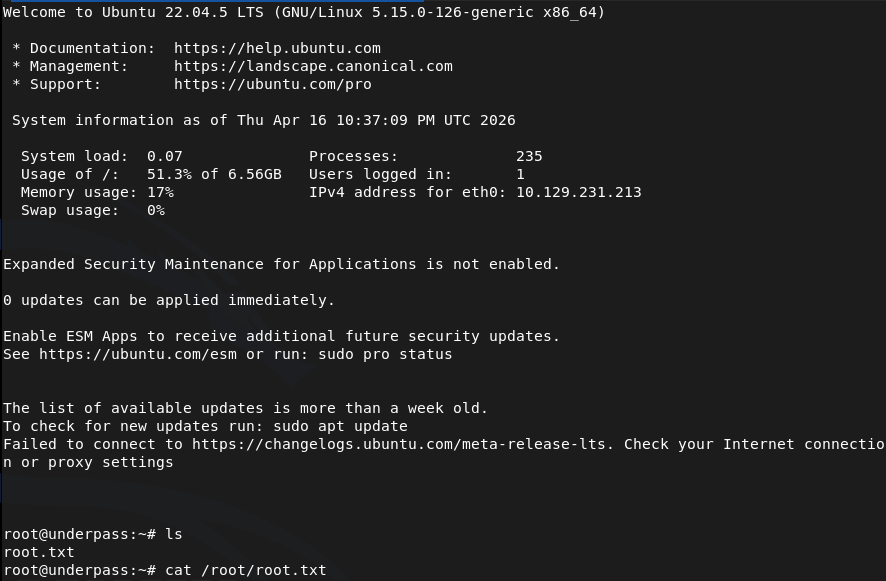
Task: Open the help.ubuntu.com documentation link
Action: click(x=277, y=48)
